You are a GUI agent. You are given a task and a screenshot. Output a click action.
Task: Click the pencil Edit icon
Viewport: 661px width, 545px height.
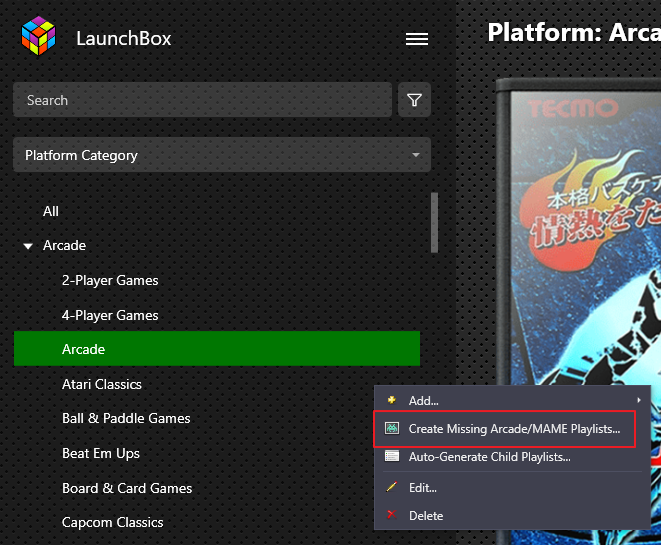coord(392,487)
